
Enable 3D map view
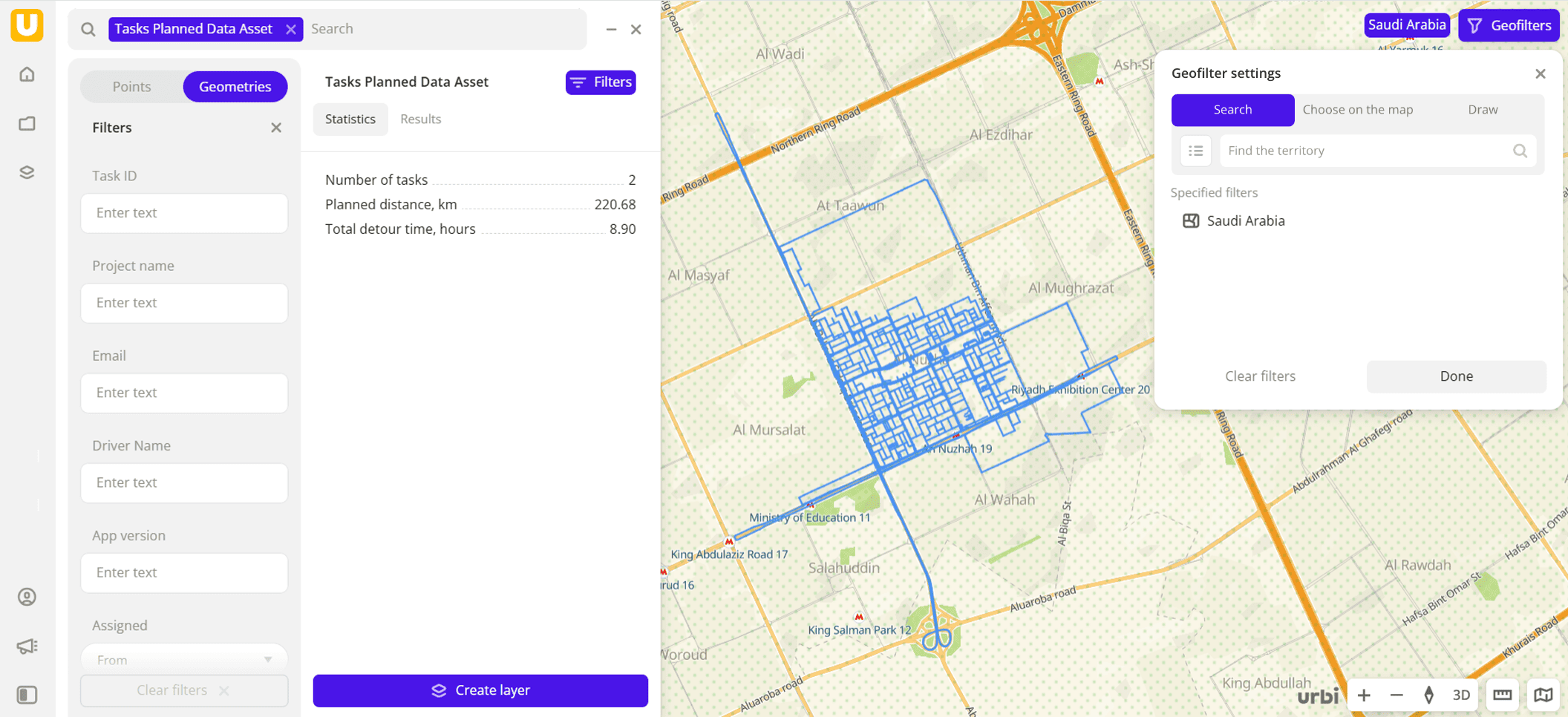point(1461,695)
